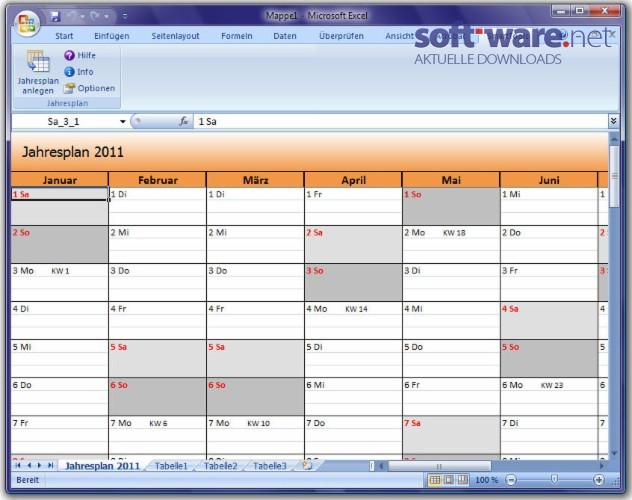Select the 5 Sa cell in Februar
This screenshot has width=632, height=500.
click(x=158, y=347)
